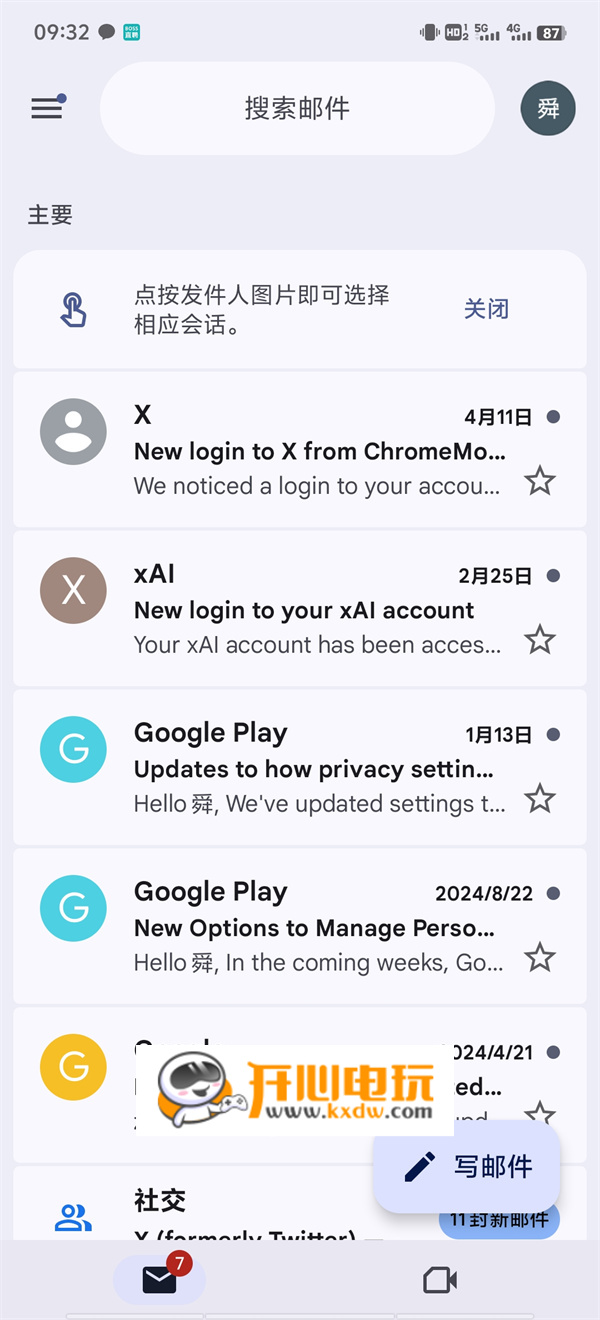Compose a new email with 写邮件
This screenshot has height=1320, width=600.
point(467,1166)
